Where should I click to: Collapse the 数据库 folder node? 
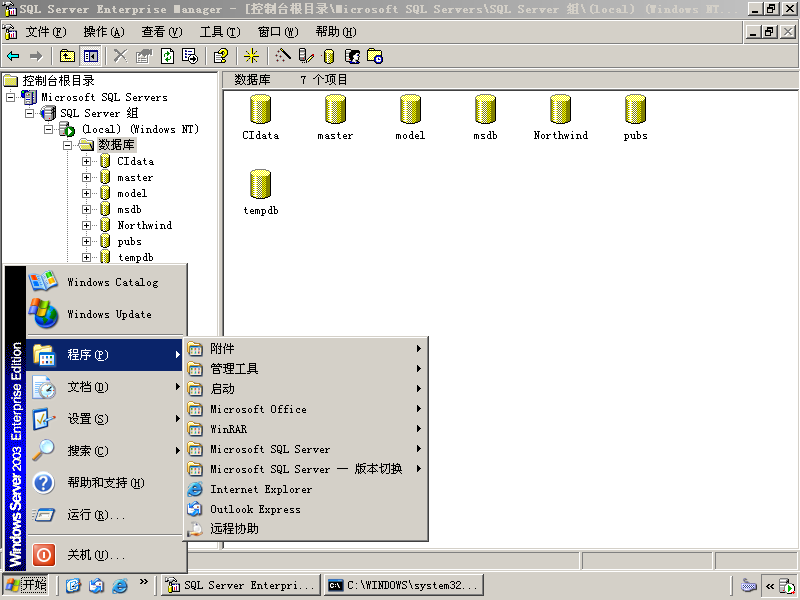click(67, 145)
